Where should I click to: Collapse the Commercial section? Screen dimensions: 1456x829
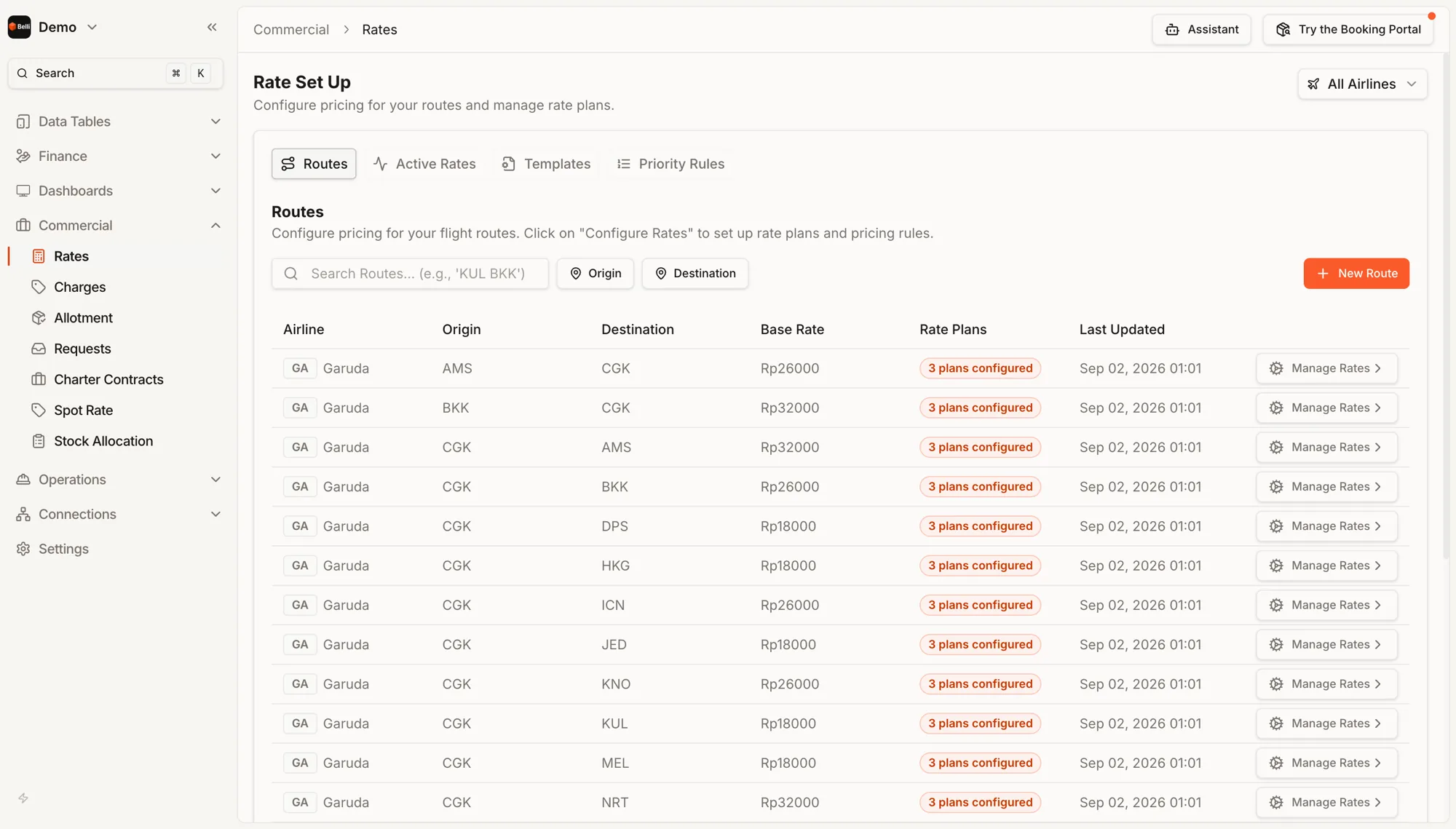pyautogui.click(x=116, y=225)
